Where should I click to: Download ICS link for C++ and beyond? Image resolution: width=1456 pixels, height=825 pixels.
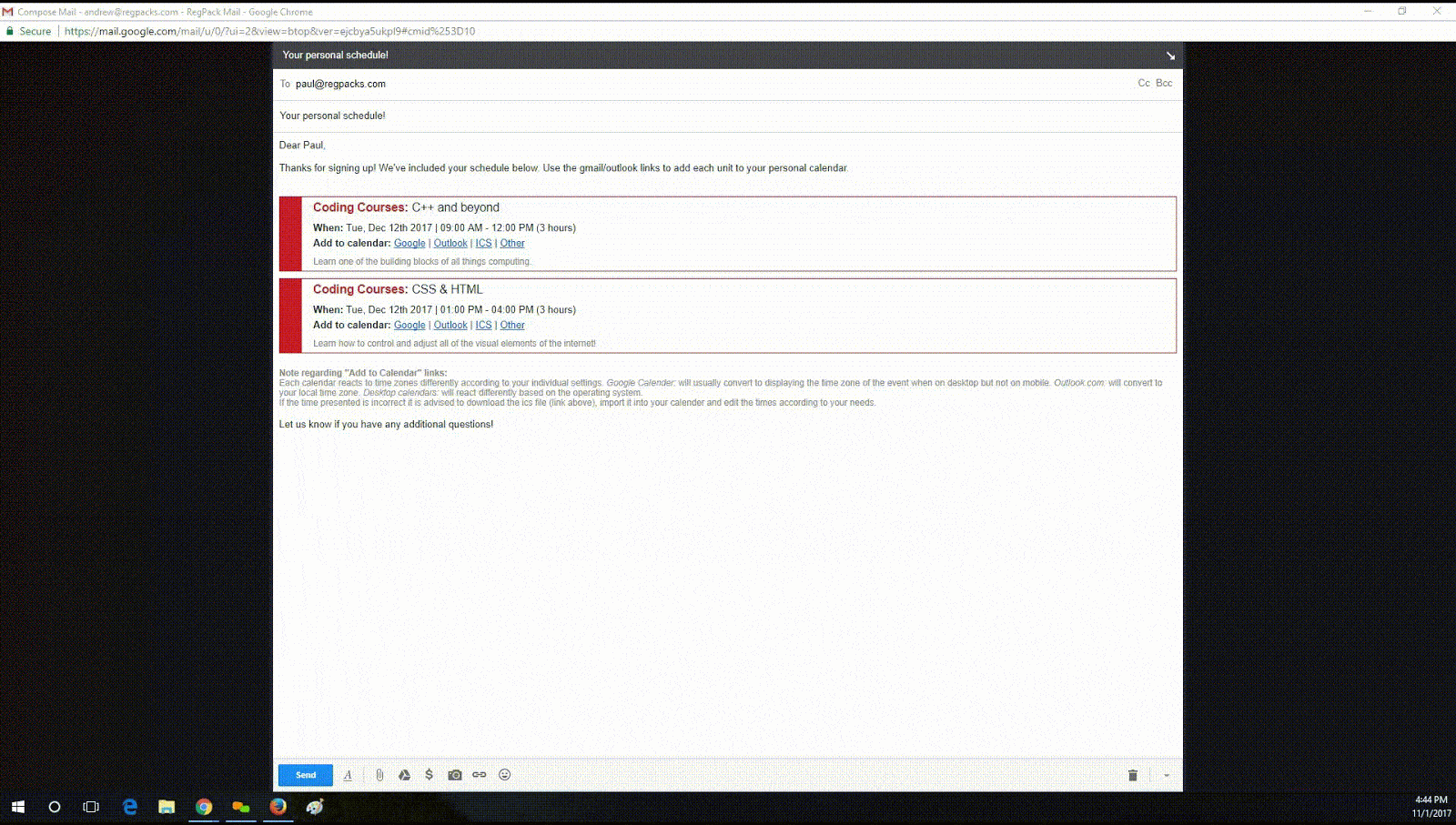pos(483,244)
